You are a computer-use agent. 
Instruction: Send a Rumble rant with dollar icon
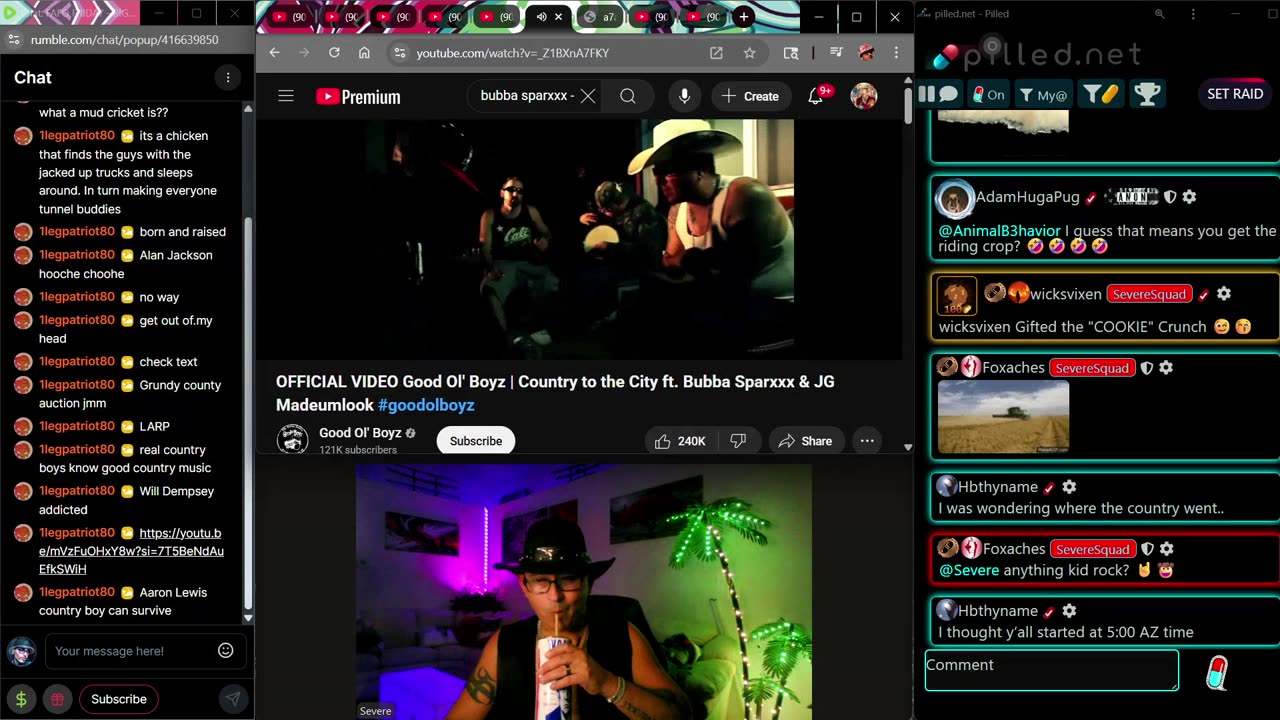[x=21, y=699]
